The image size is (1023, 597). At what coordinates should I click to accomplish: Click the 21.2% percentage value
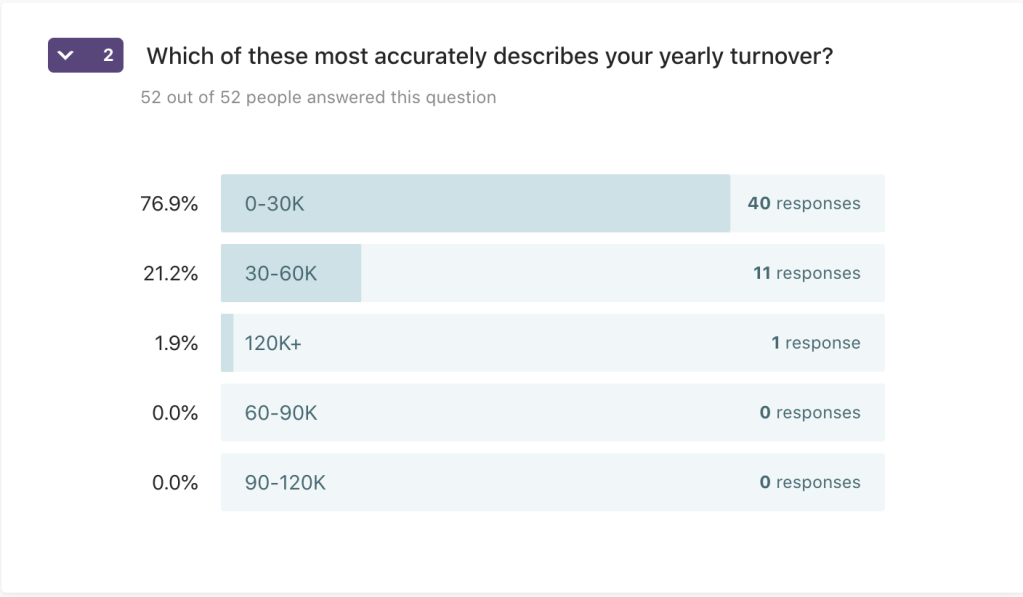(x=170, y=273)
